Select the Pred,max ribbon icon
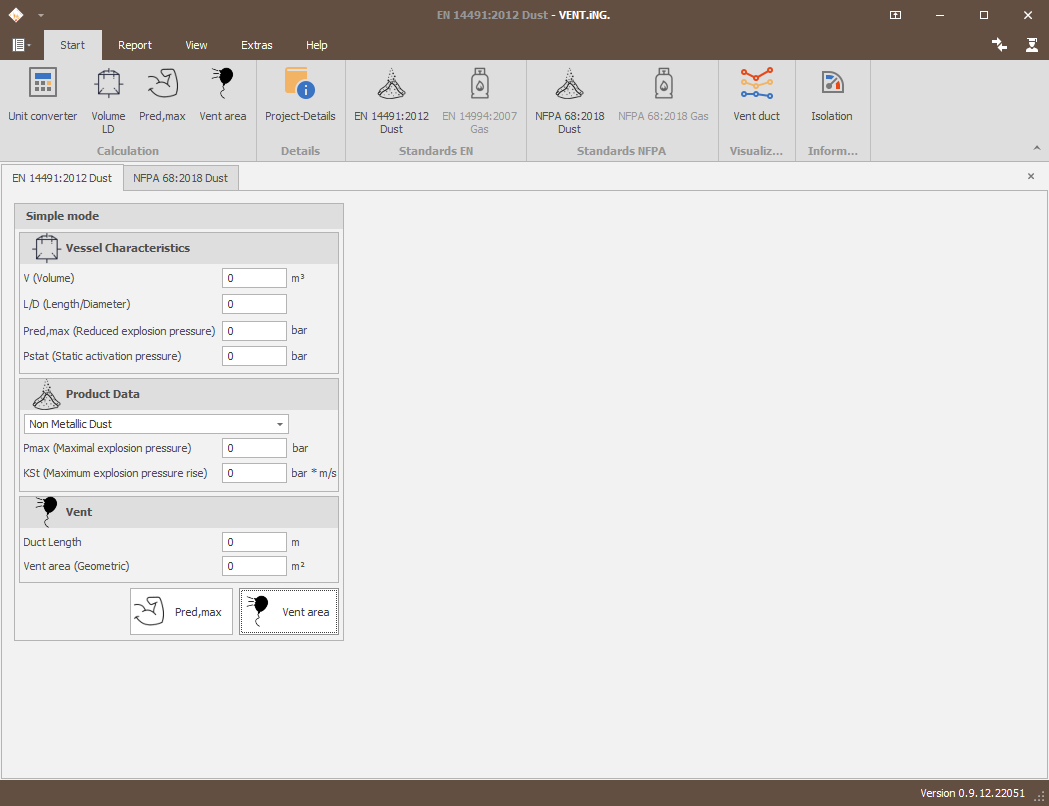1049x806 pixels. pyautogui.click(x=162, y=96)
